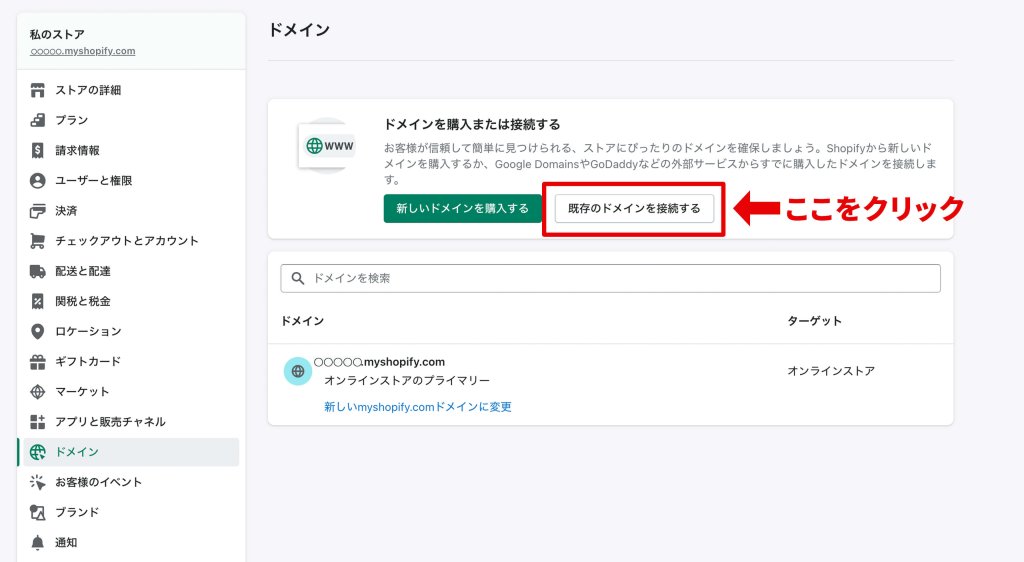Click the green domains globe icon

click(x=38, y=452)
